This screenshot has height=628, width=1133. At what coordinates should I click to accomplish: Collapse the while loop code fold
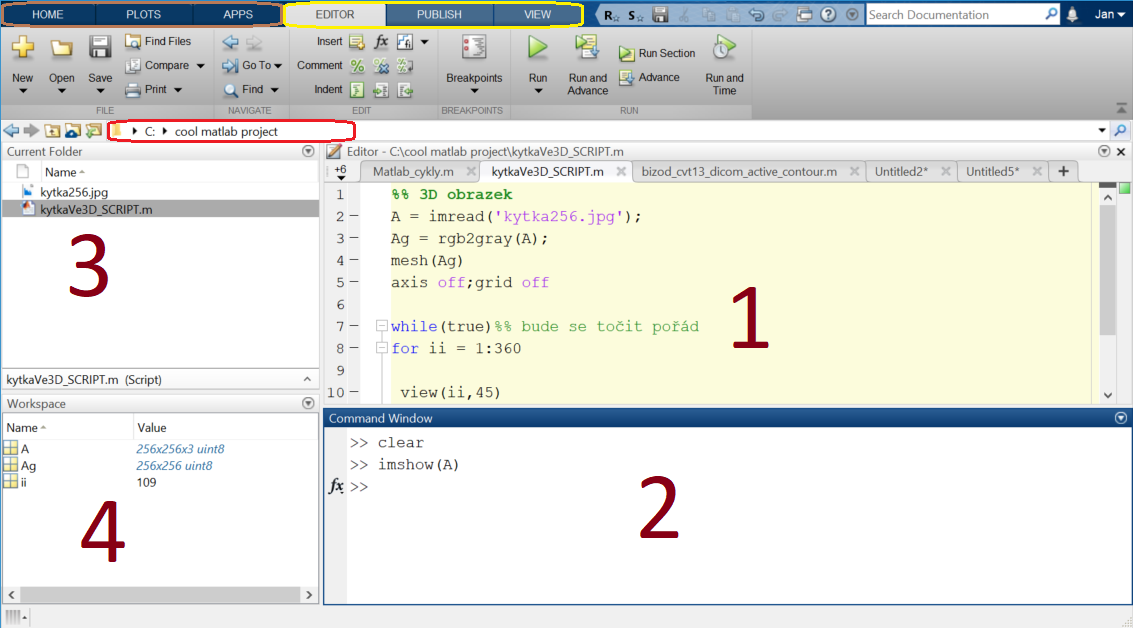pos(381,327)
